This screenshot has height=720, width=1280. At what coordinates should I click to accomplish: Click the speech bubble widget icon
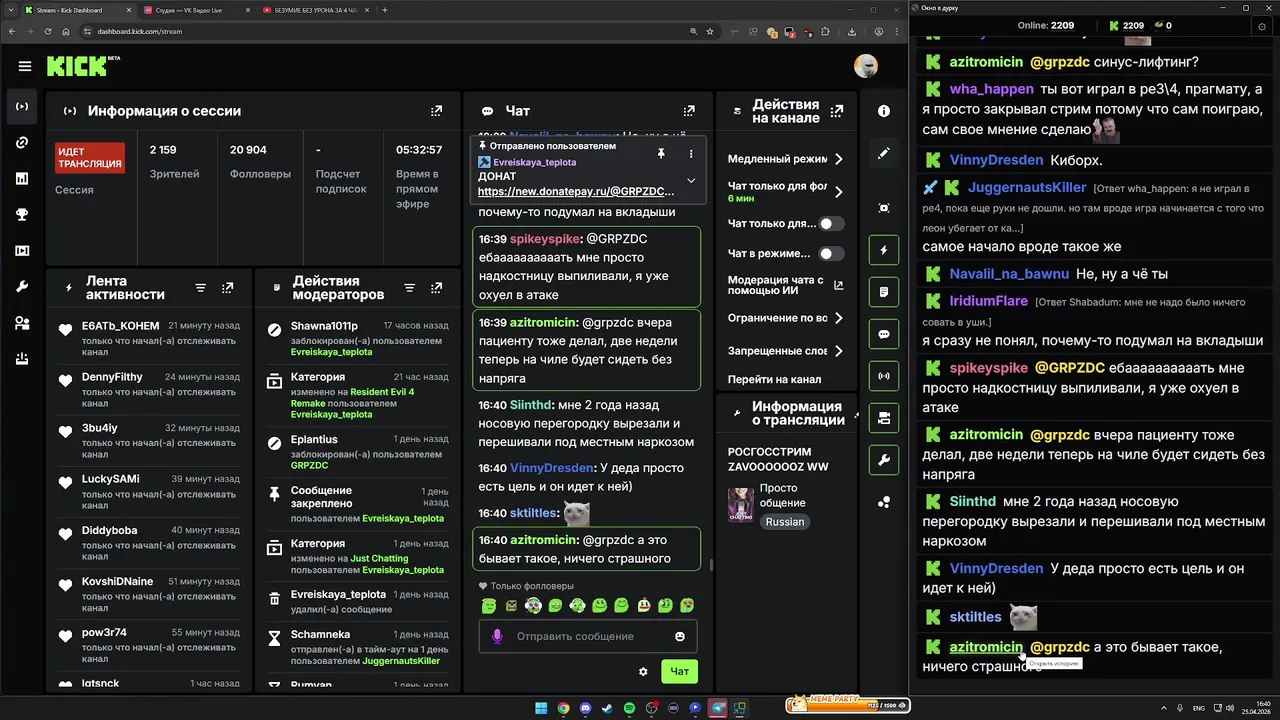pos(884,334)
